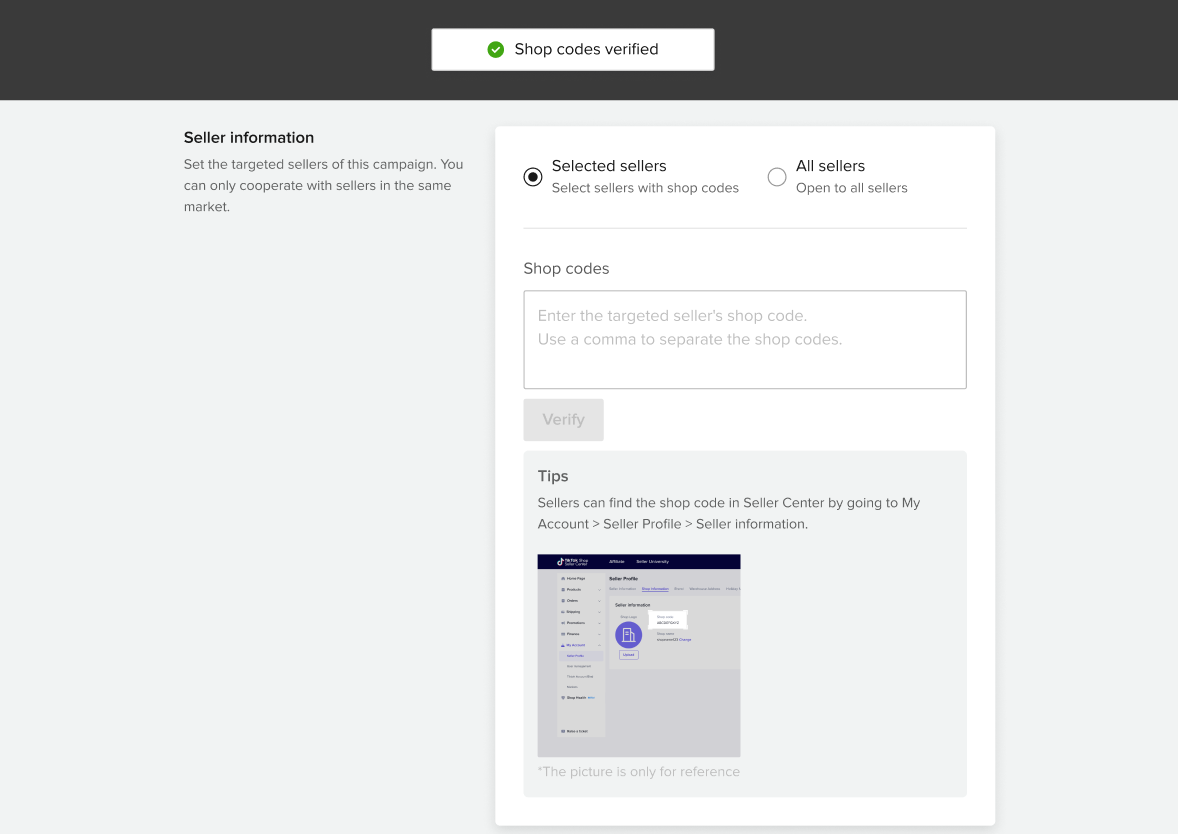Choose the All sellers radio option

pyautogui.click(x=777, y=177)
